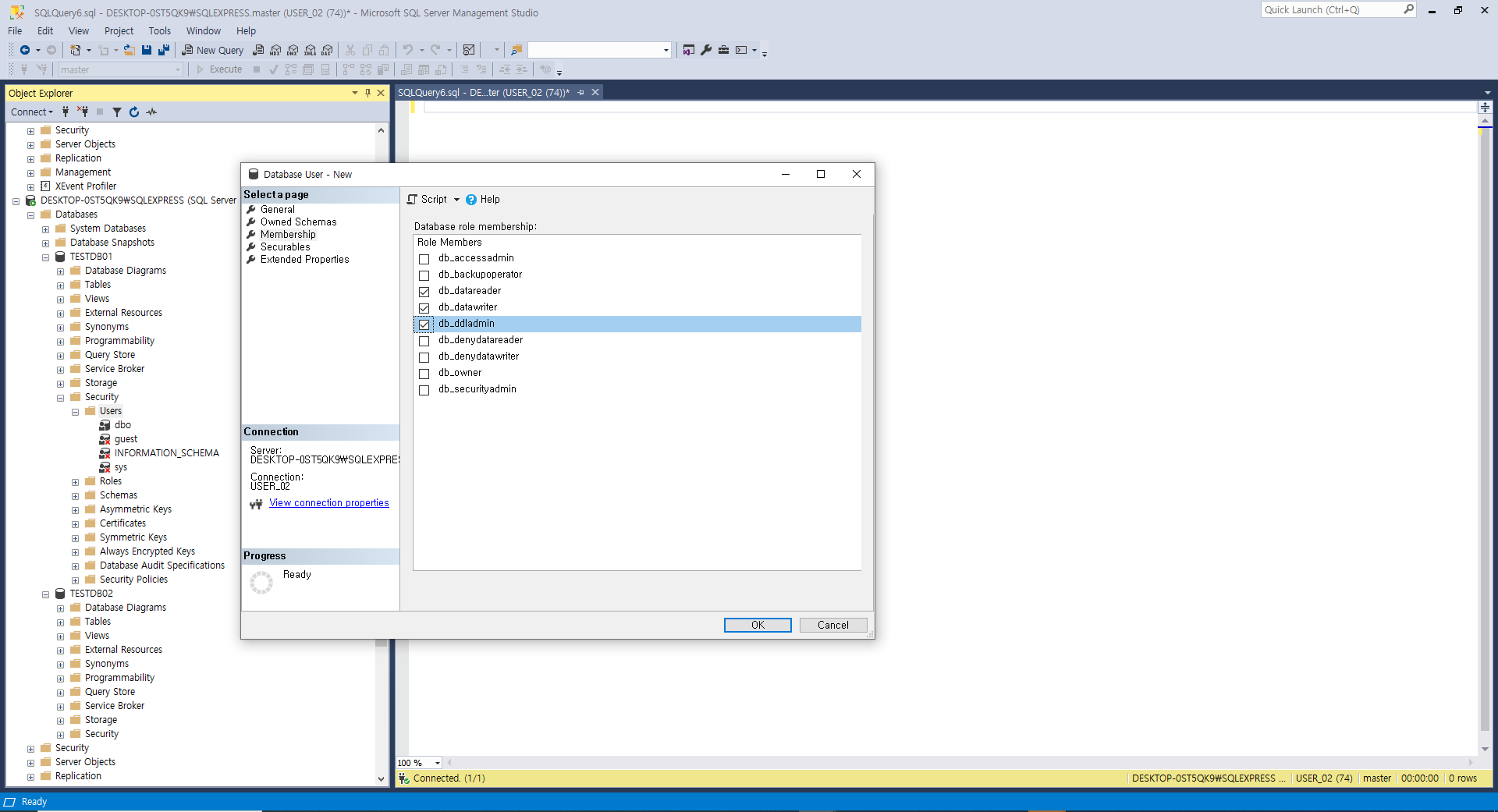
Task: Open the Owned Schemas page
Action: (299, 222)
